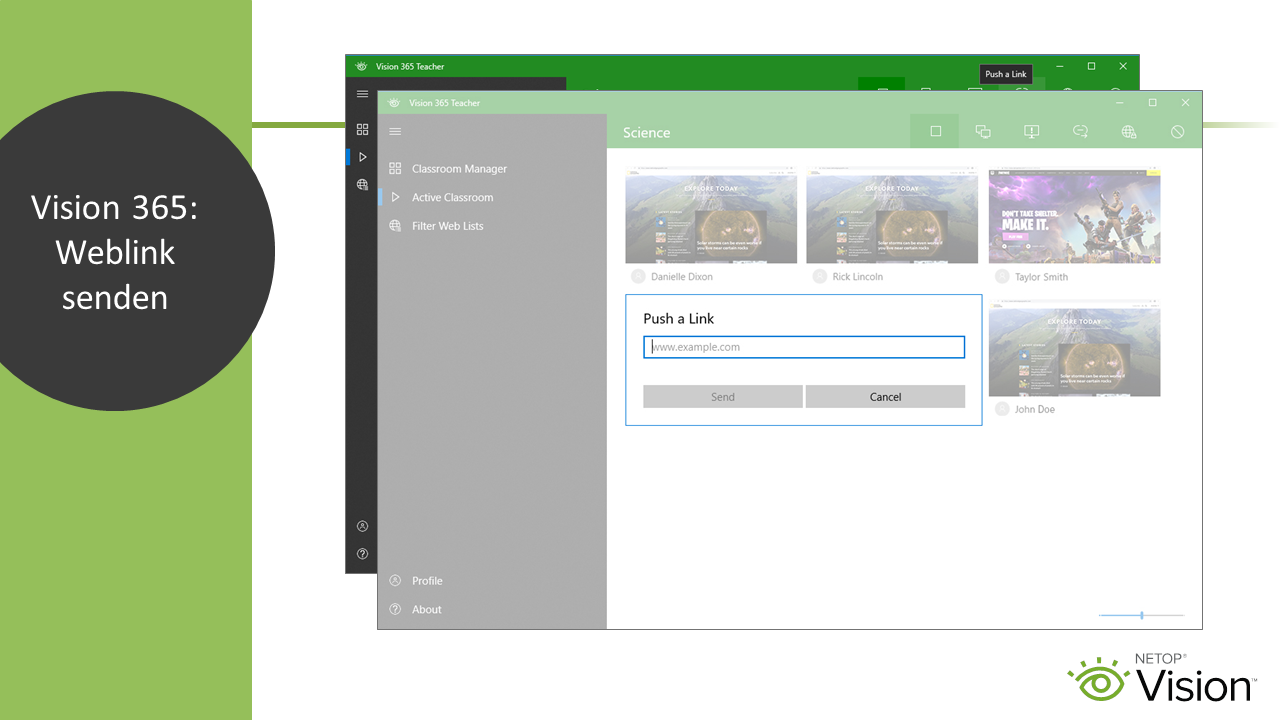Open Danielle Dixon's screen thumbnail
The image size is (1280, 720).
tap(711, 216)
